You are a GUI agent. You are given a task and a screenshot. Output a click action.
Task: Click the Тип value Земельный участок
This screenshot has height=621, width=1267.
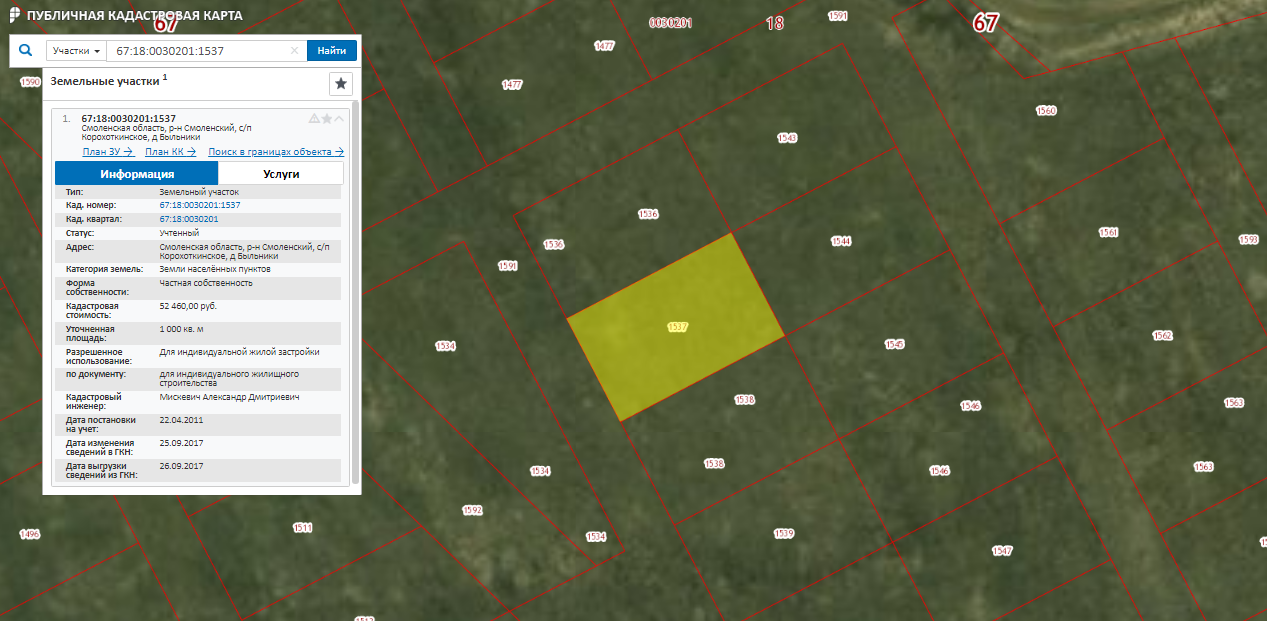199,191
